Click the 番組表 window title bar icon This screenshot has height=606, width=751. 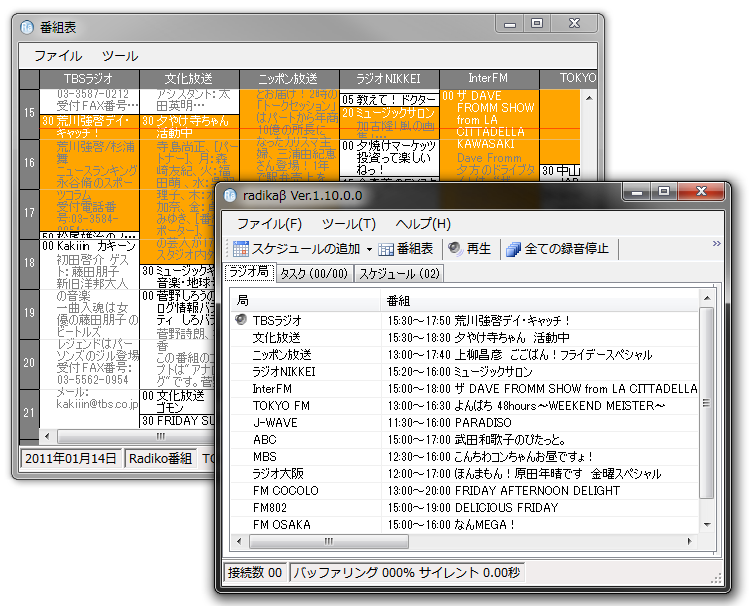(x=27, y=27)
